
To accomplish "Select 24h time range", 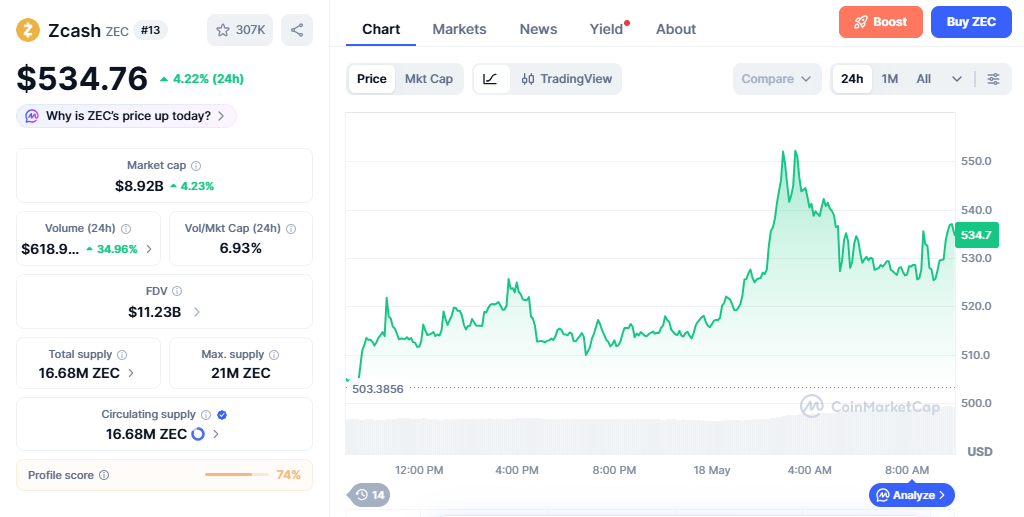I will 852,79.
